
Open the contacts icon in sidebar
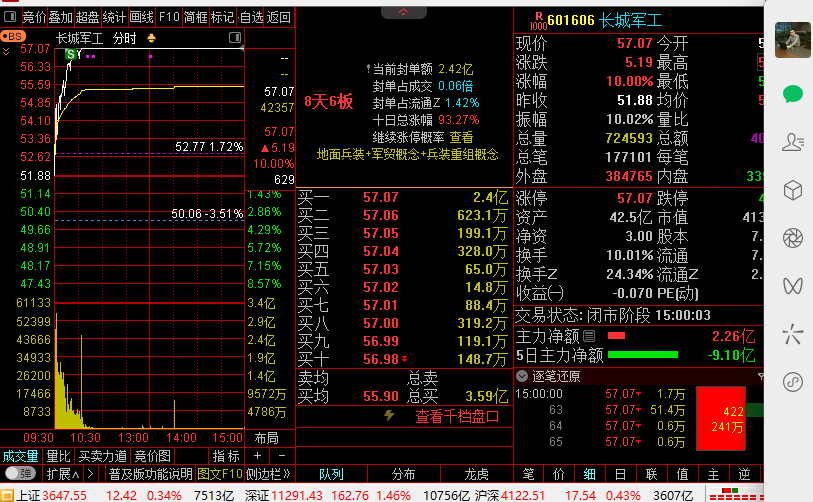(x=793, y=142)
